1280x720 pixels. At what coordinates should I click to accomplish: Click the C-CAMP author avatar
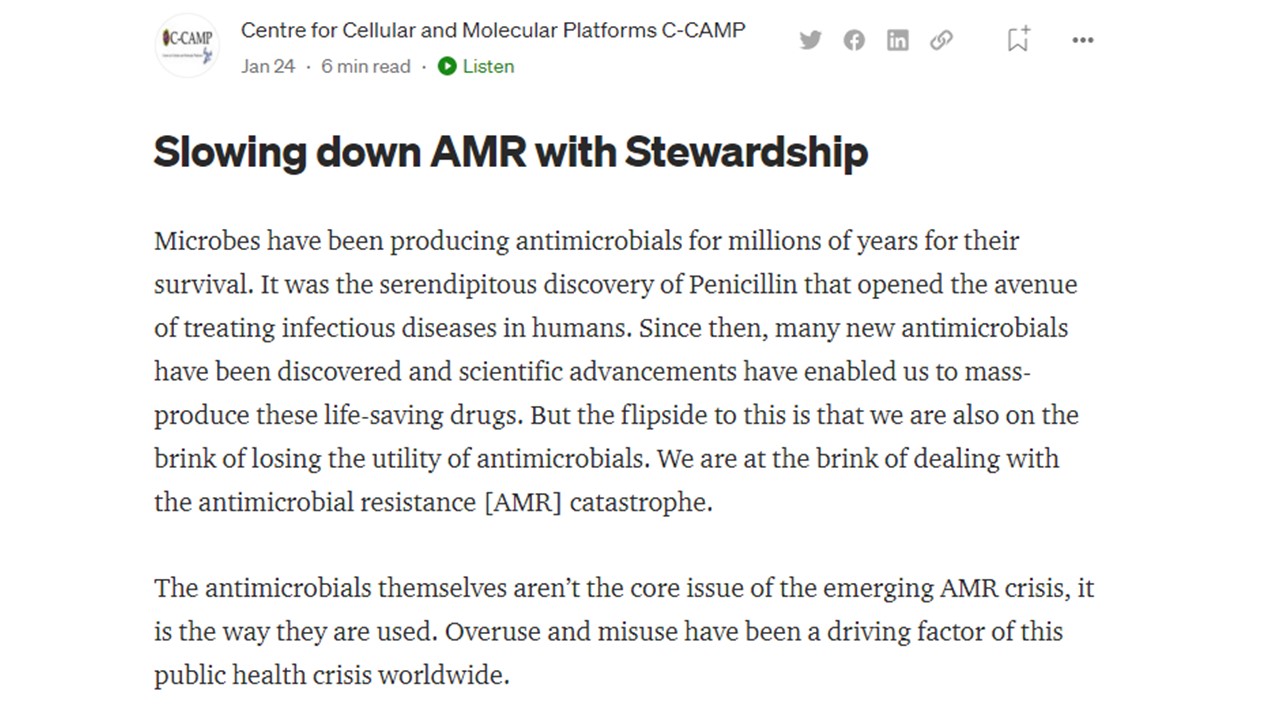coord(187,45)
